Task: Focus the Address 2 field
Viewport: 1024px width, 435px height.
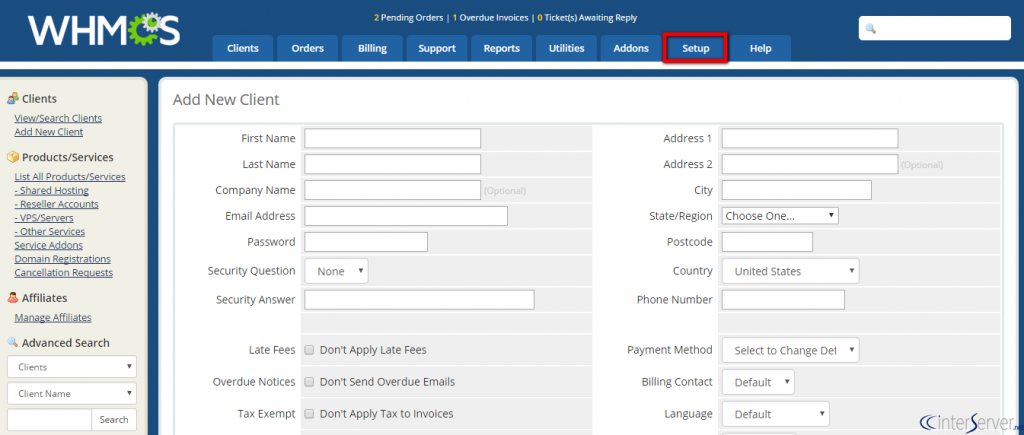Action: pos(810,165)
